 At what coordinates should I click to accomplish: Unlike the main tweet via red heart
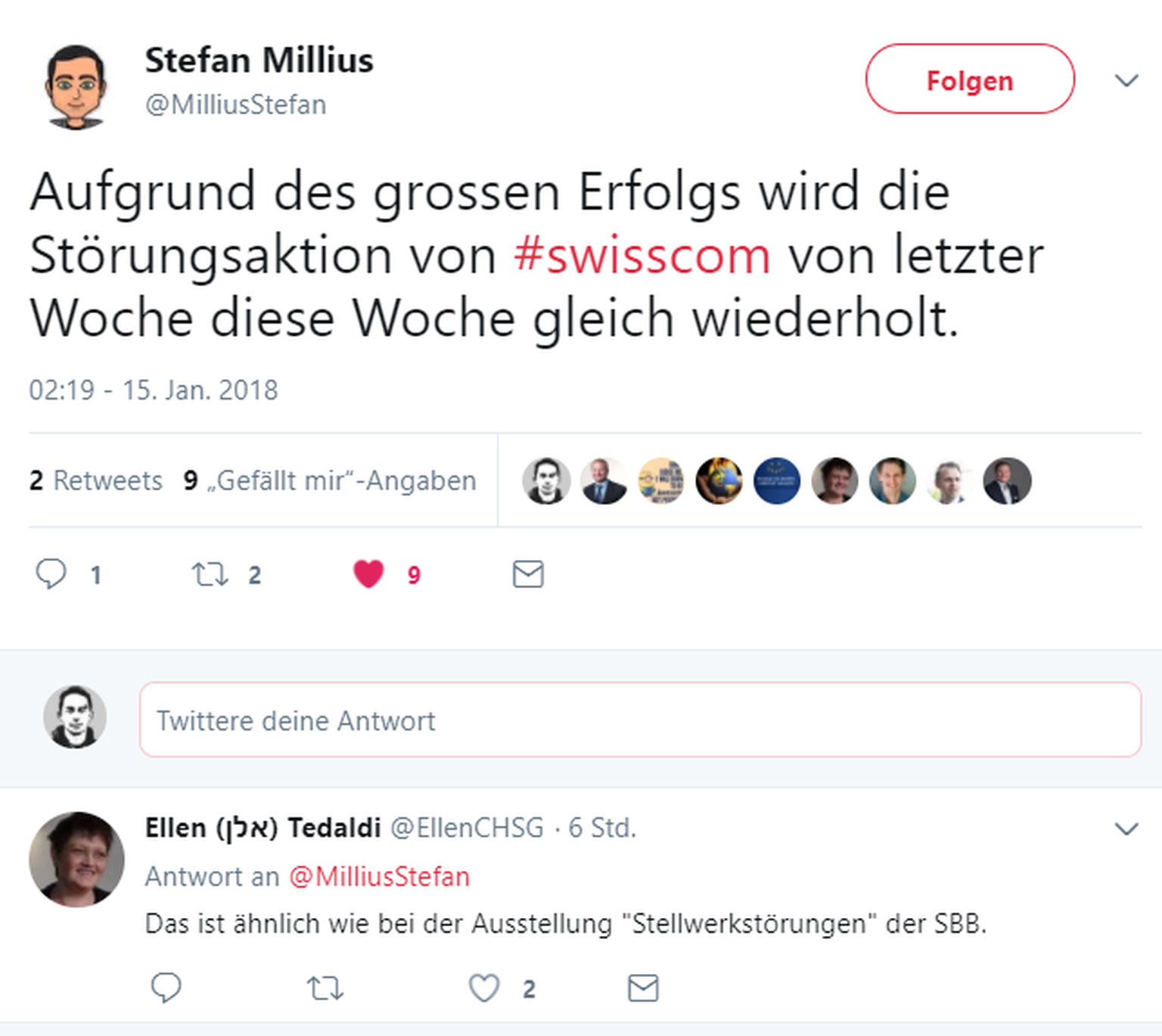368,574
